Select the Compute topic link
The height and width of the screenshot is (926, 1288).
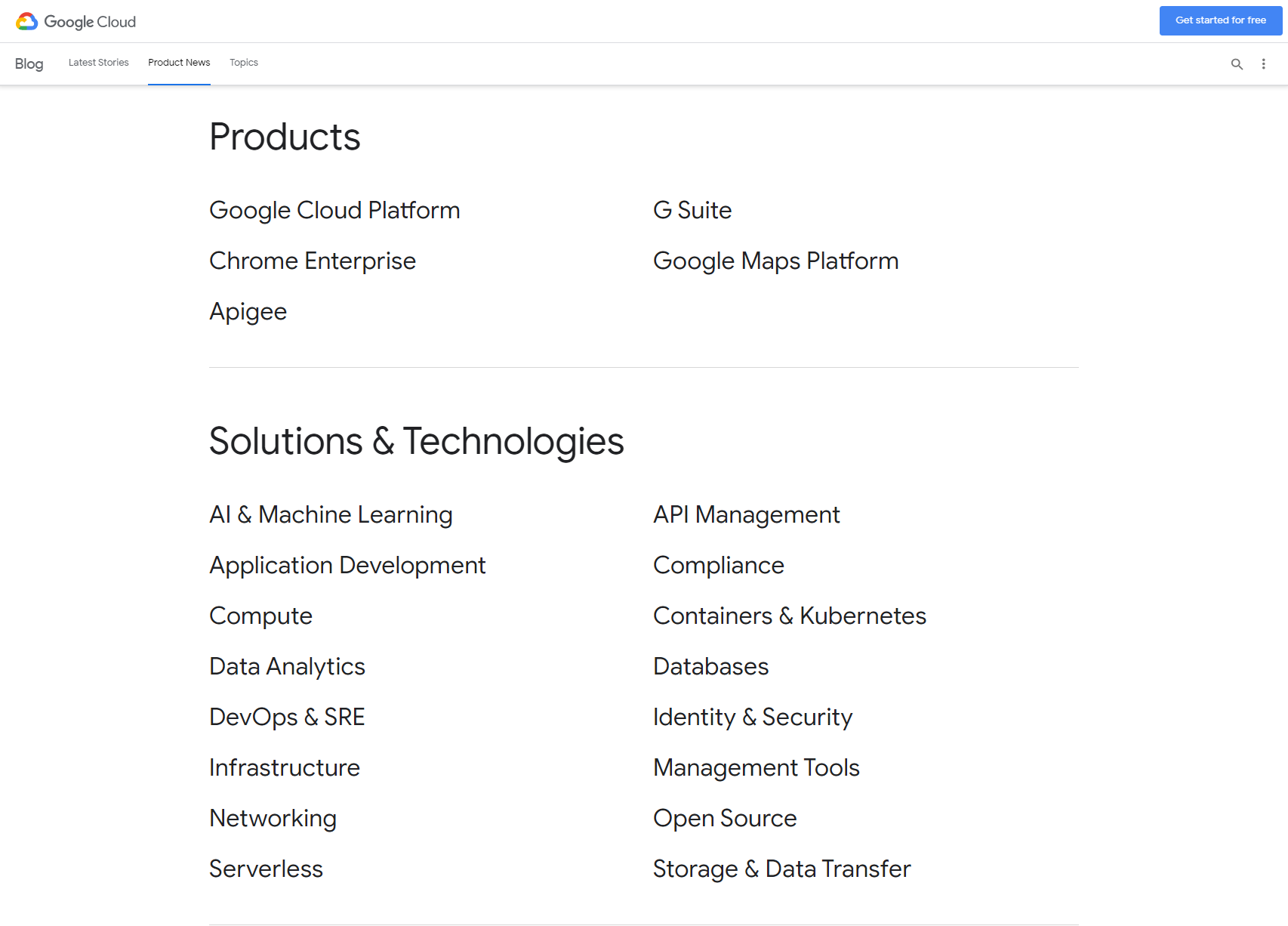(260, 616)
